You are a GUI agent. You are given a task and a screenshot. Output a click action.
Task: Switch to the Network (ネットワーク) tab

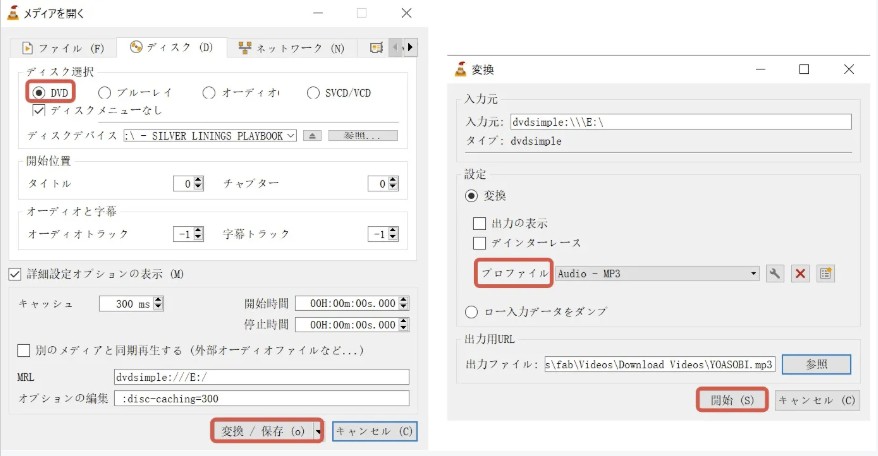(x=292, y=48)
